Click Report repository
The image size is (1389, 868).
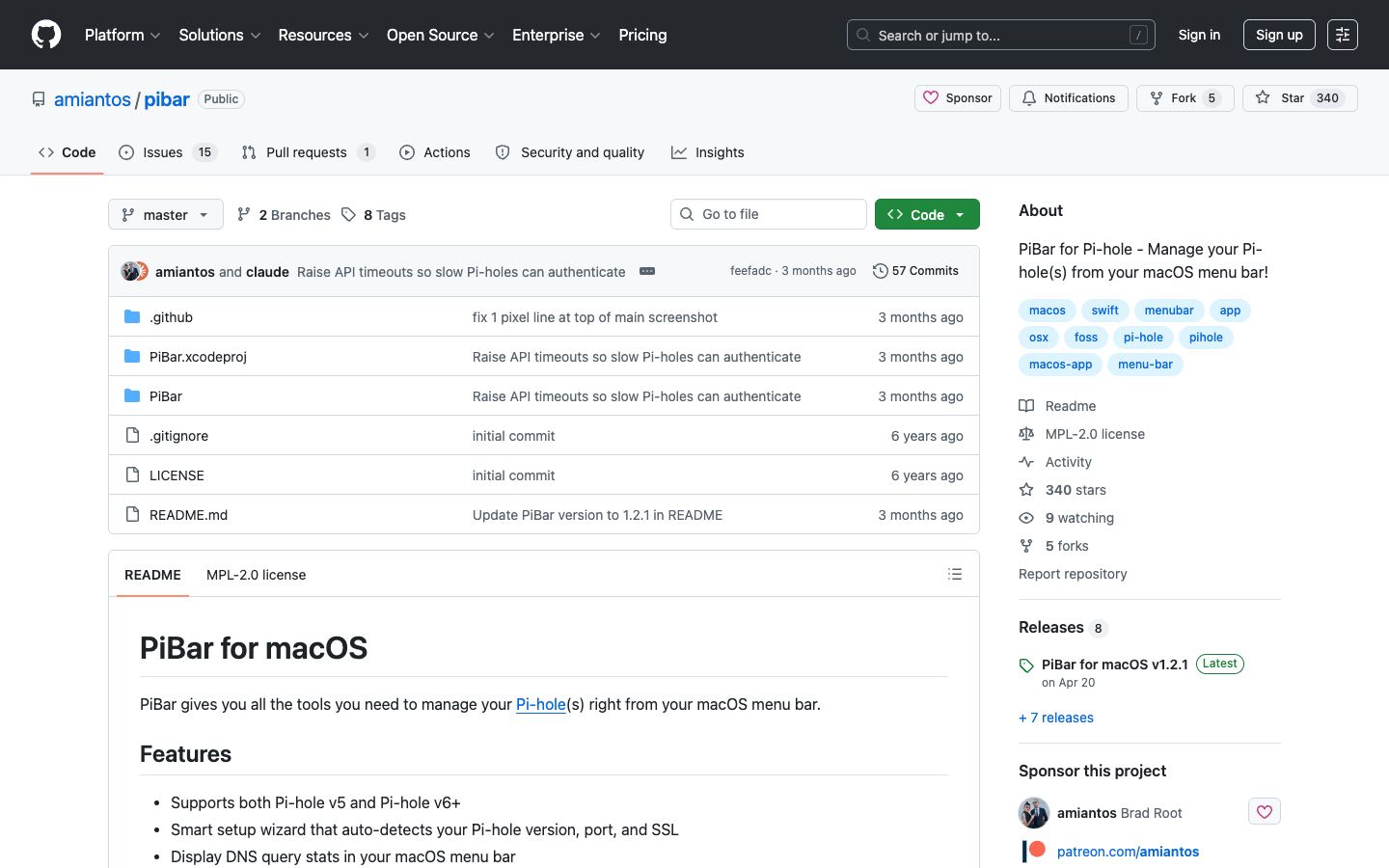click(1073, 574)
